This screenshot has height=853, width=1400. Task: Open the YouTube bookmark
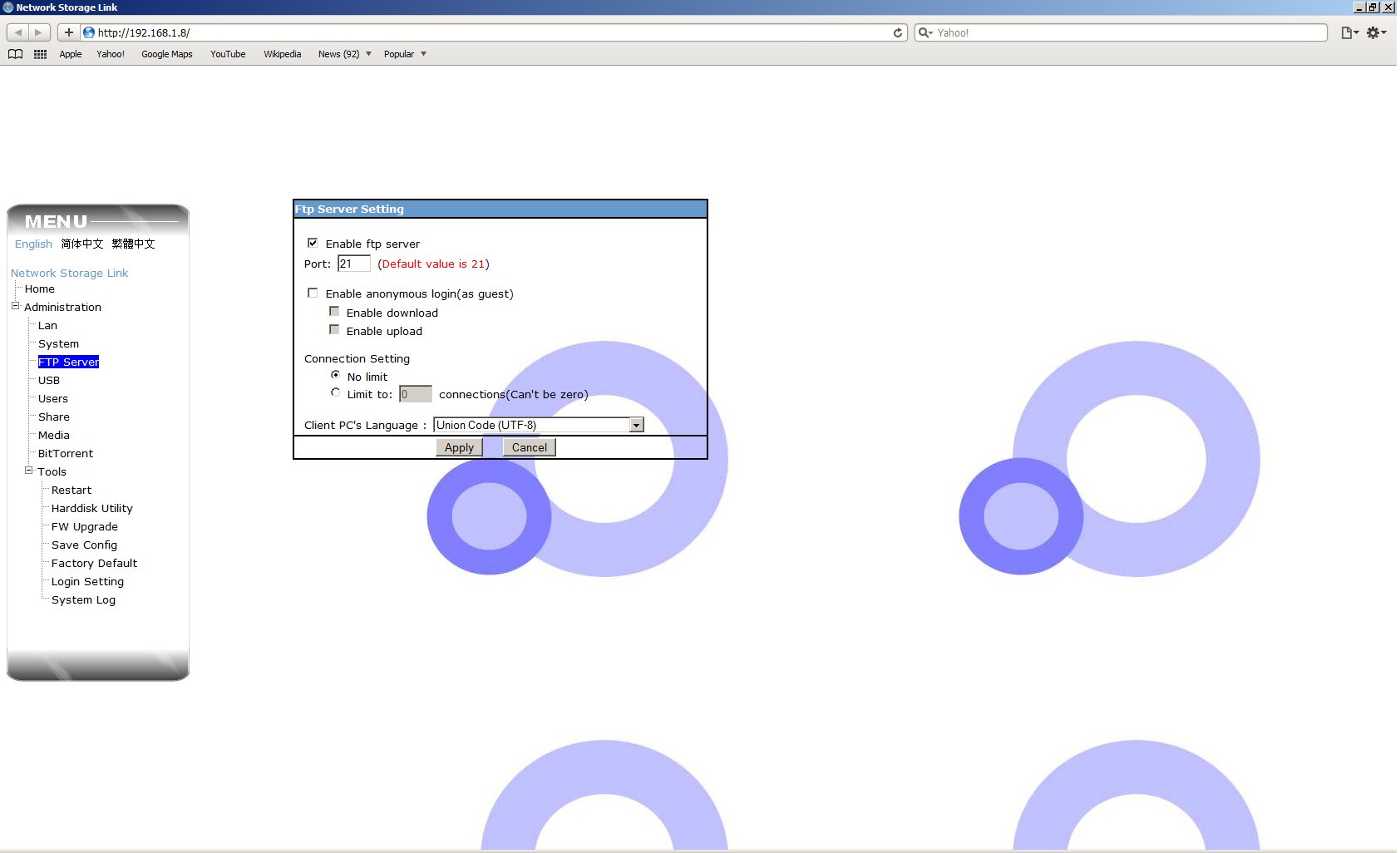228,54
